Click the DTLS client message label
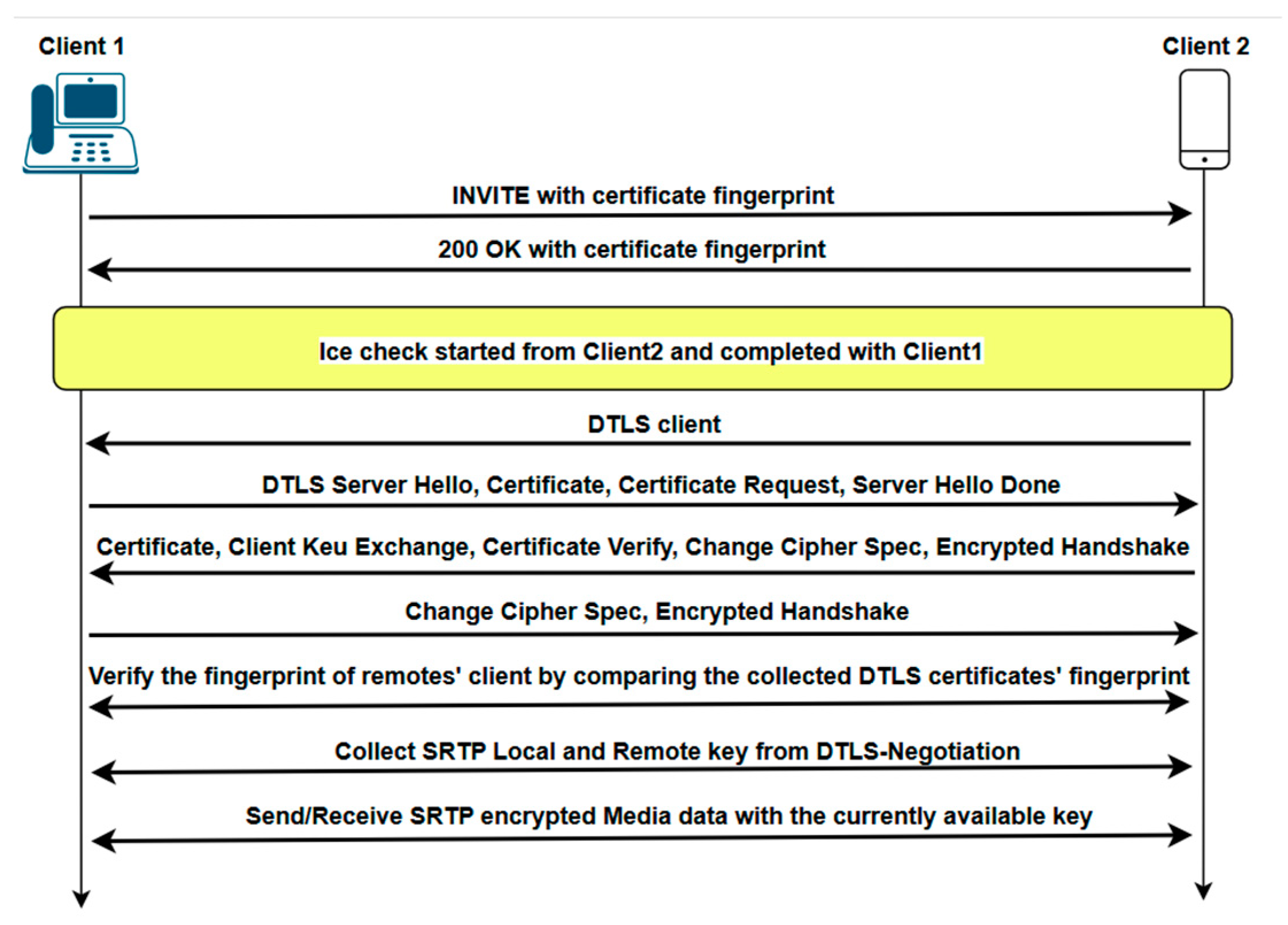Image resolution: width=1288 pixels, height=925 pixels. [x=653, y=425]
